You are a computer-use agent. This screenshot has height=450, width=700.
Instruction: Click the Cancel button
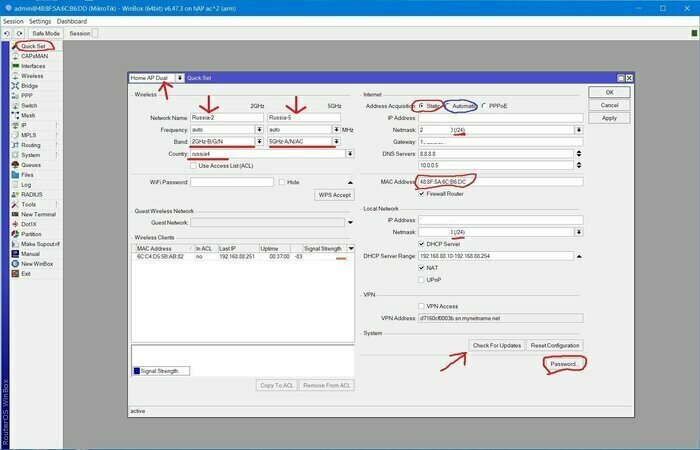(609, 105)
